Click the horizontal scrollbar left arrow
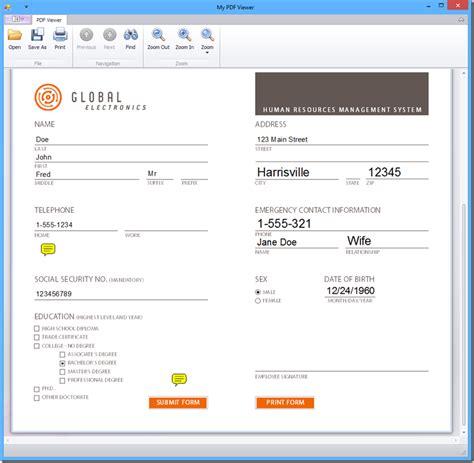Screen dimensions: 474x463 7,441
